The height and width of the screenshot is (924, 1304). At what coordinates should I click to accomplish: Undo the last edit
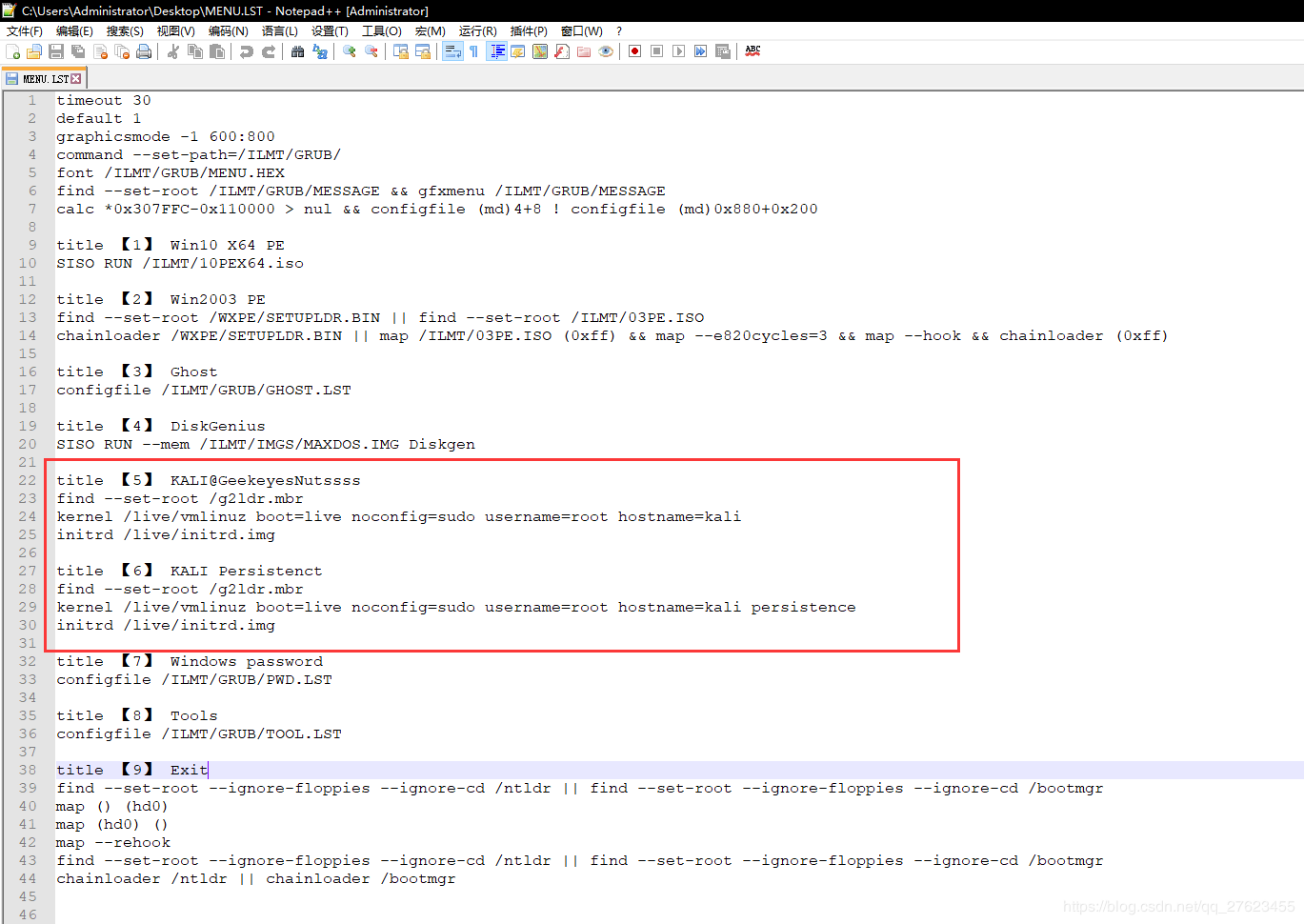[x=247, y=51]
